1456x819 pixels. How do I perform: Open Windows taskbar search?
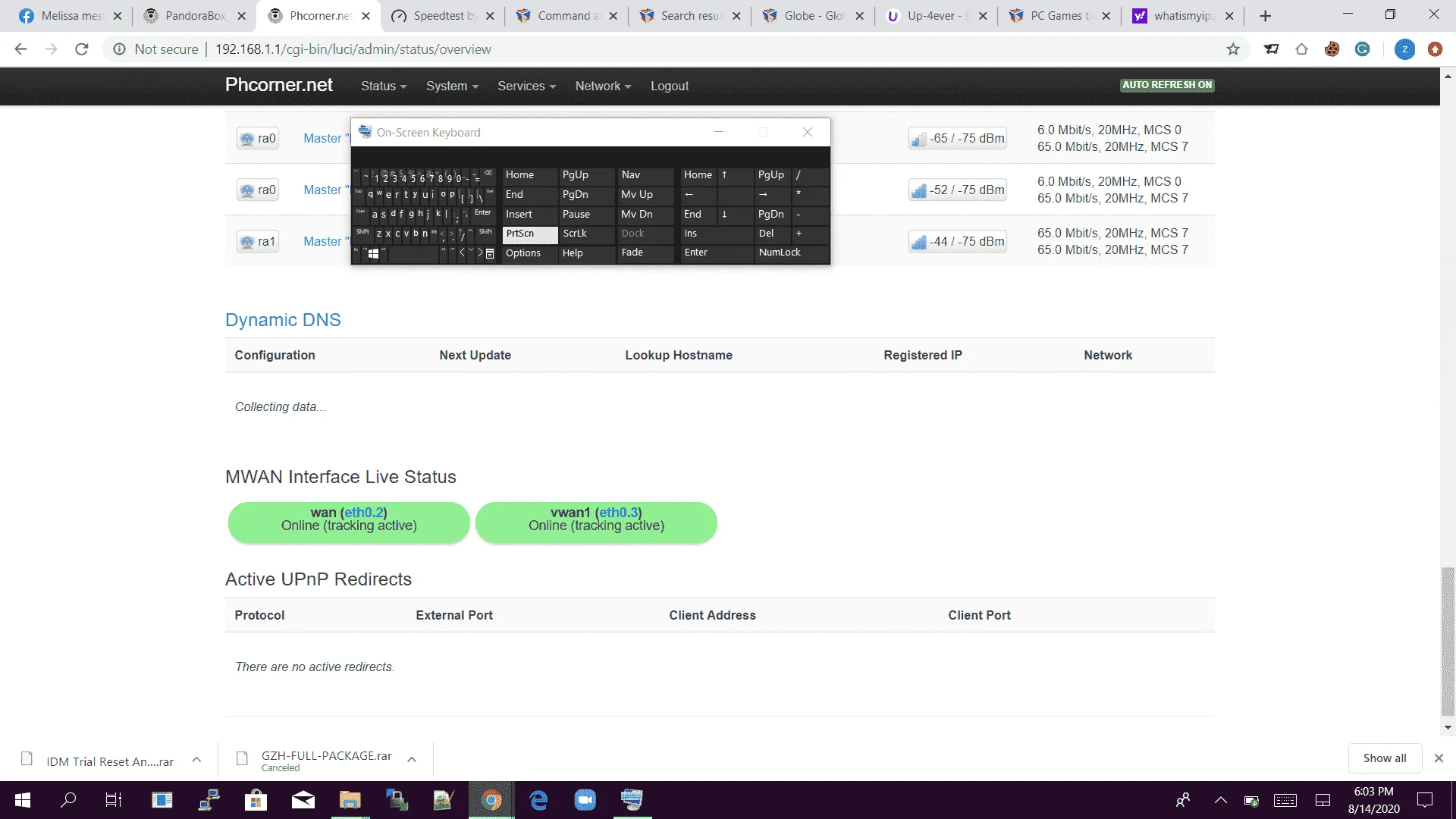[68, 800]
